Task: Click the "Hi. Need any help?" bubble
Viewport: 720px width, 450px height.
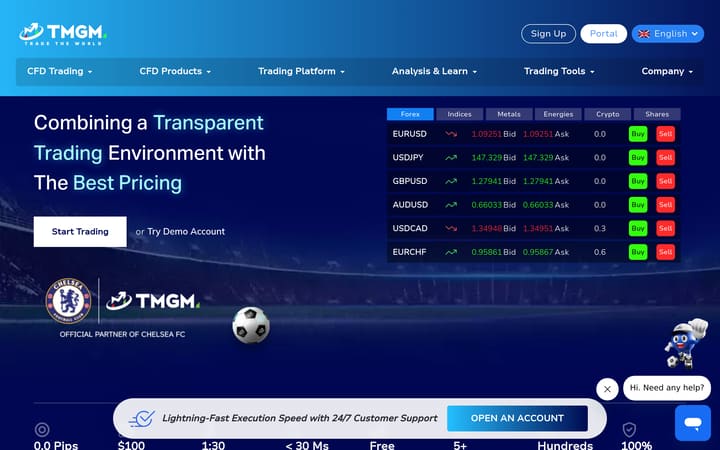Action: (x=667, y=388)
